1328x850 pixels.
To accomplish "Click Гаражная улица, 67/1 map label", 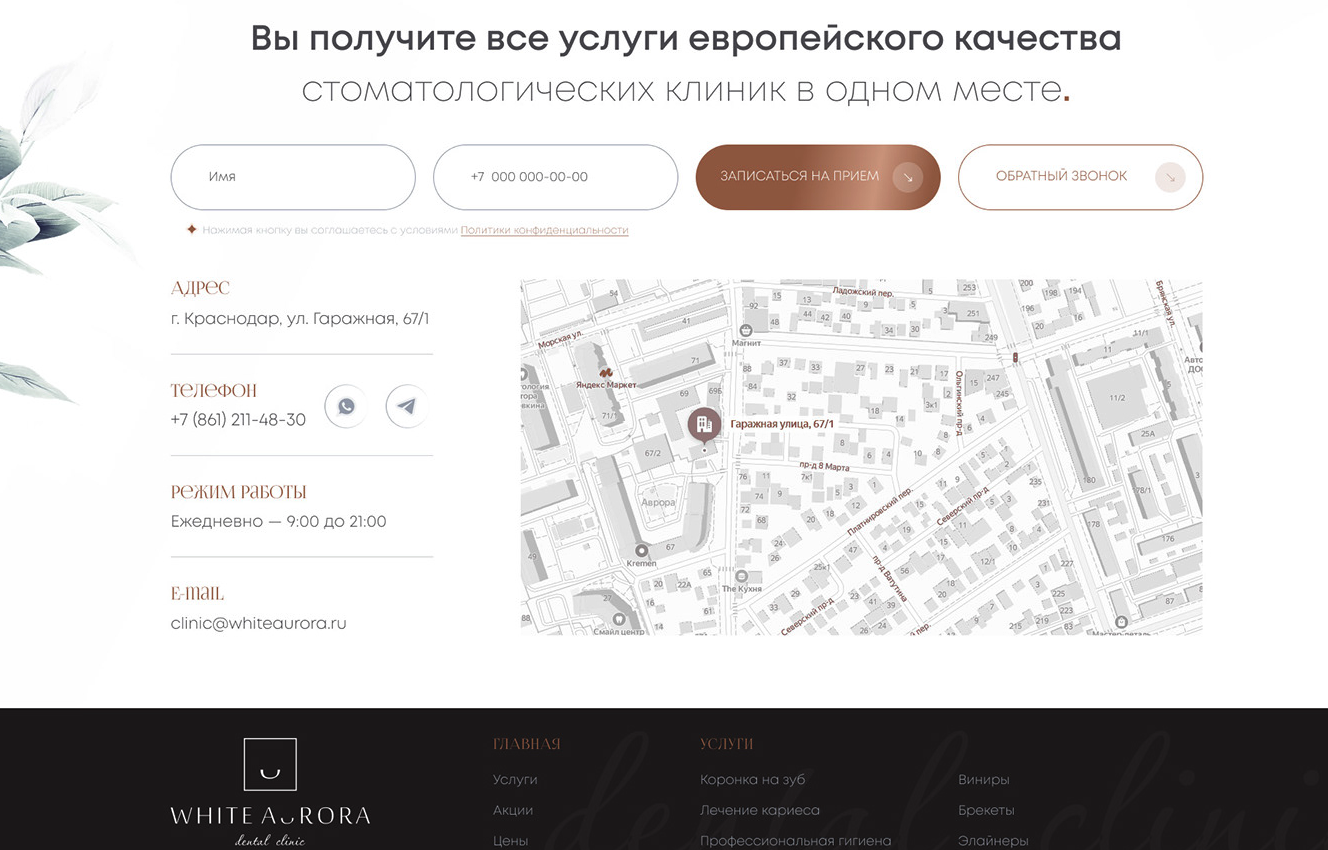I will click(x=782, y=424).
